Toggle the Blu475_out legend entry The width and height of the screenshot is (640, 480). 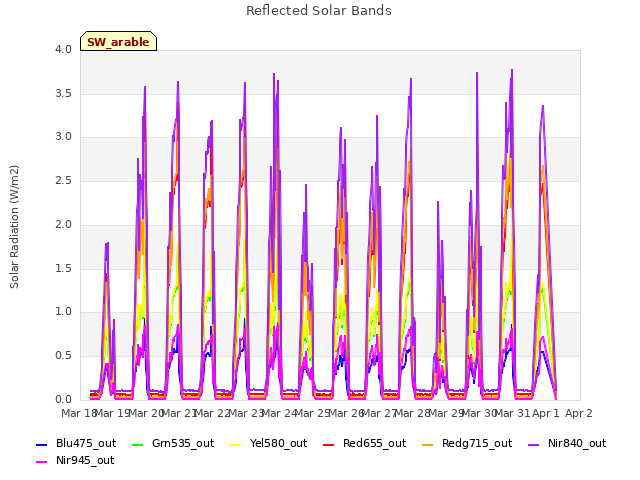(x=76, y=443)
